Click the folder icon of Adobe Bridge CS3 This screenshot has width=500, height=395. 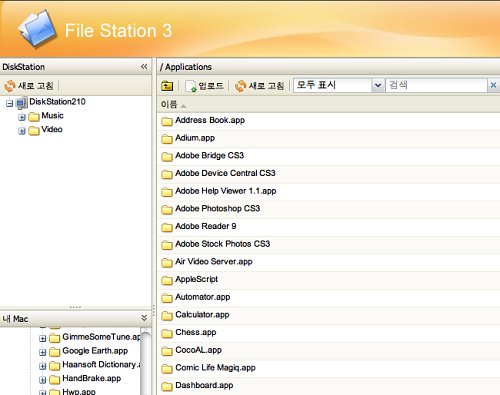point(167,156)
